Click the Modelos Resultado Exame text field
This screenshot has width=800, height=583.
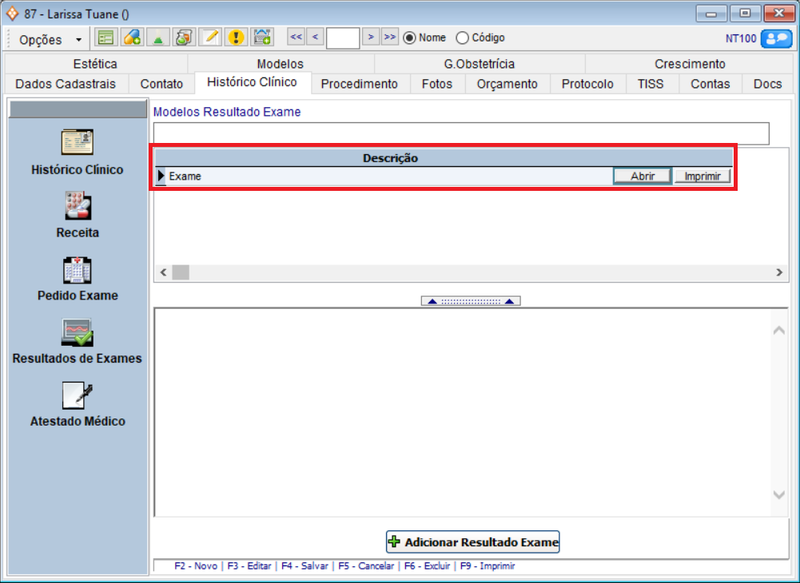click(x=461, y=133)
